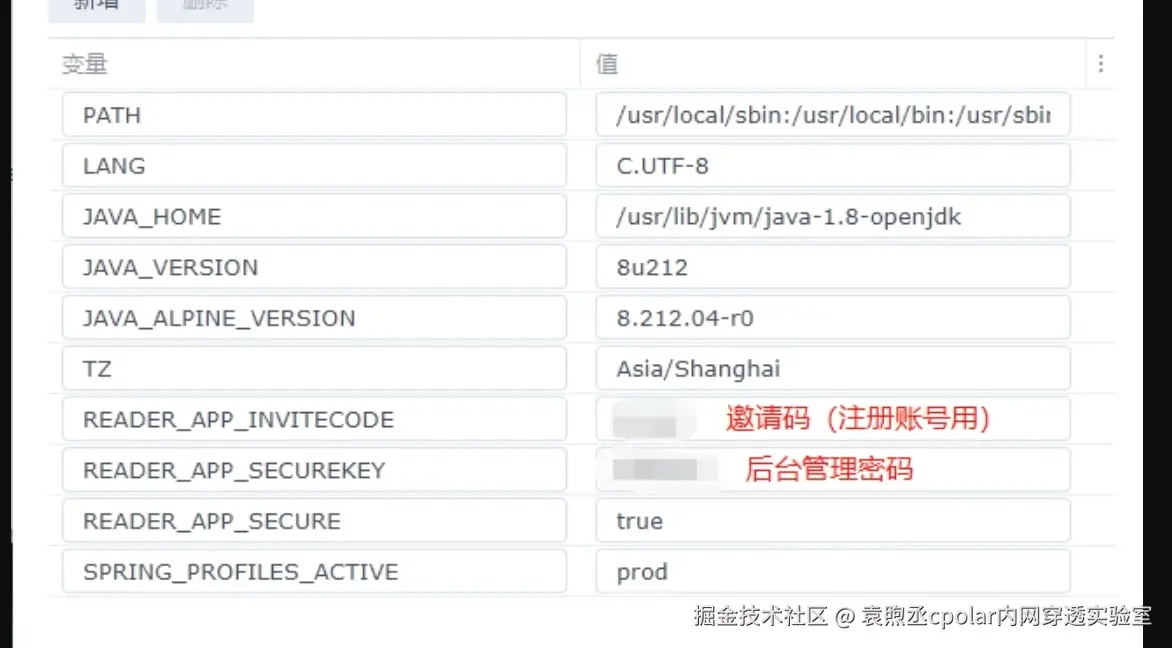1172x648 pixels.
Task: Click the JAVA_VERSION value 8u212
Action: click(832, 268)
